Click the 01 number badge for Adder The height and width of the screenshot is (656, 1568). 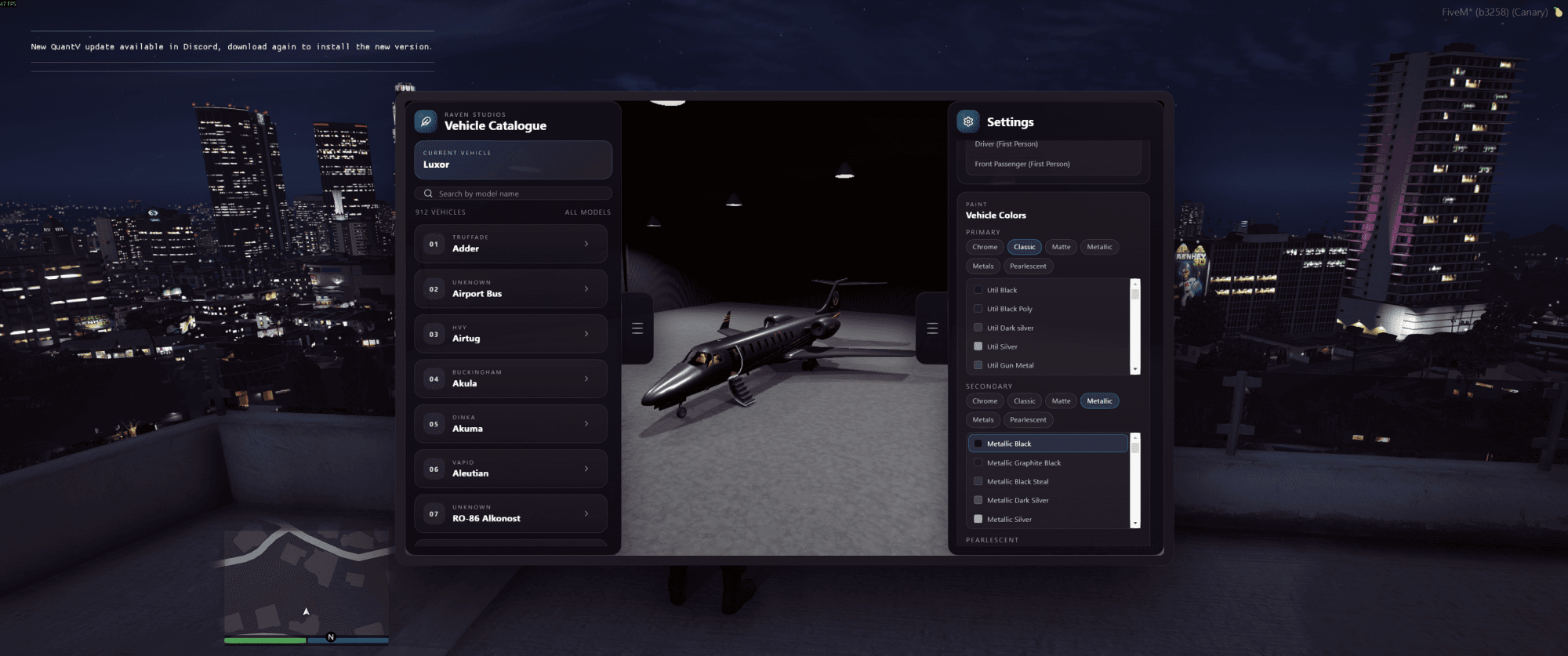[x=434, y=245]
